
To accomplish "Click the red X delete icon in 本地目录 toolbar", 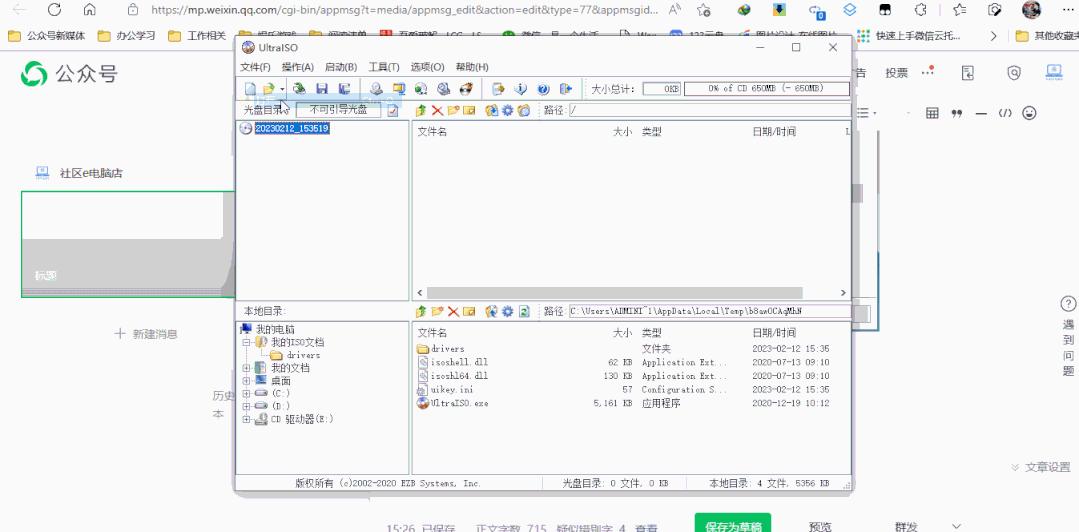I will click(x=453, y=311).
